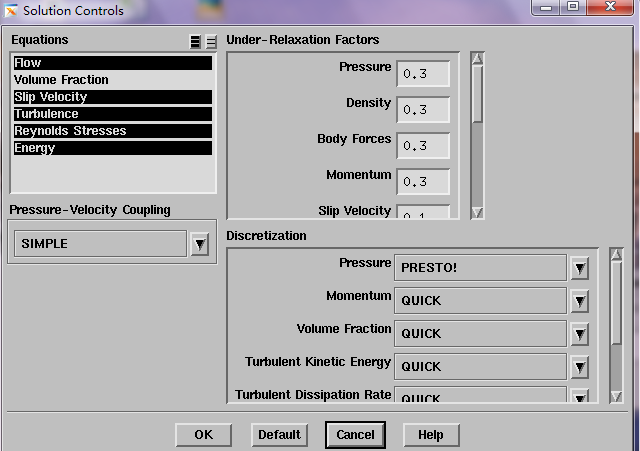Open Help for Solution Controls

pos(431,435)
